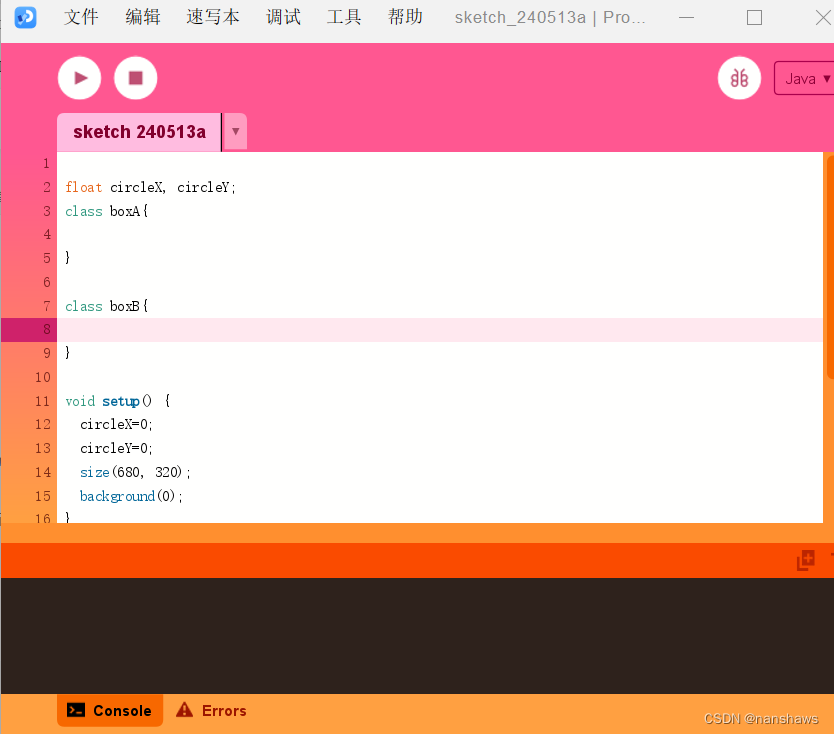Open the 帮助 menu
The image size is (834, 734).
pyautogui.click(x=405, y=16)
